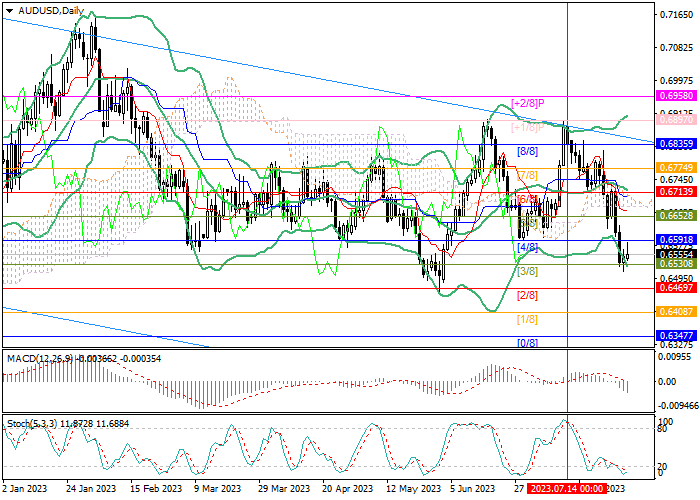Click the 0.71650 price scale value
700x500 pixels.
(676, 15)
